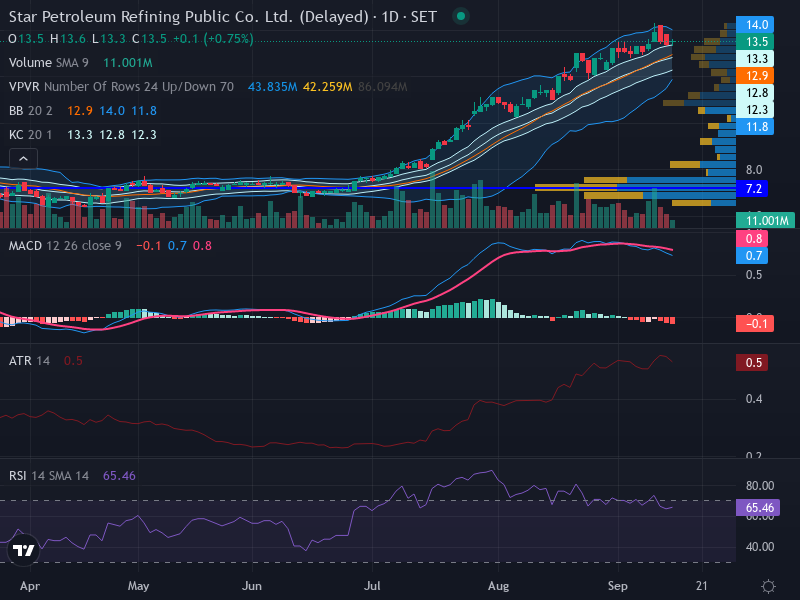Click the 11.001M volume tag
800x600 pixels.
pos(765,220)
